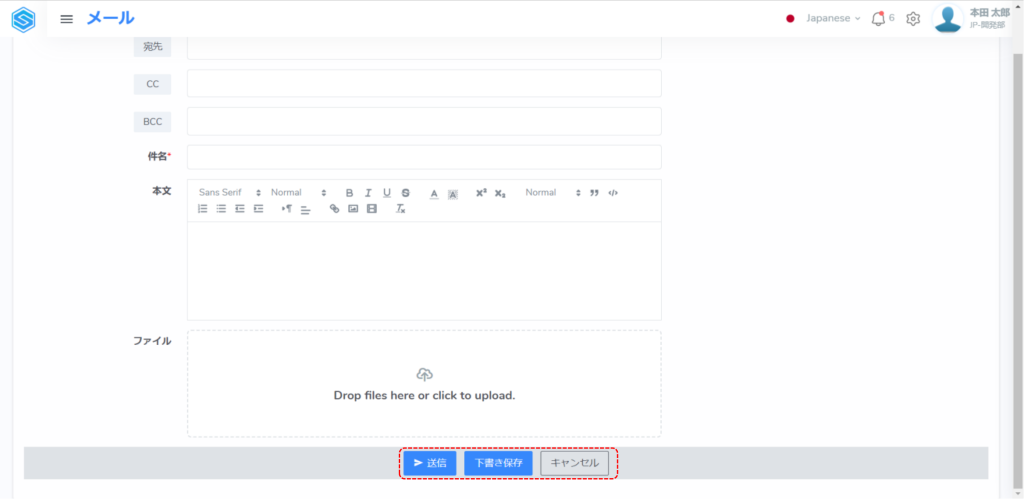Toggle bold formatting in the editor toolbar
This screenshot has width=1024, height=499.
click(350, 193)
